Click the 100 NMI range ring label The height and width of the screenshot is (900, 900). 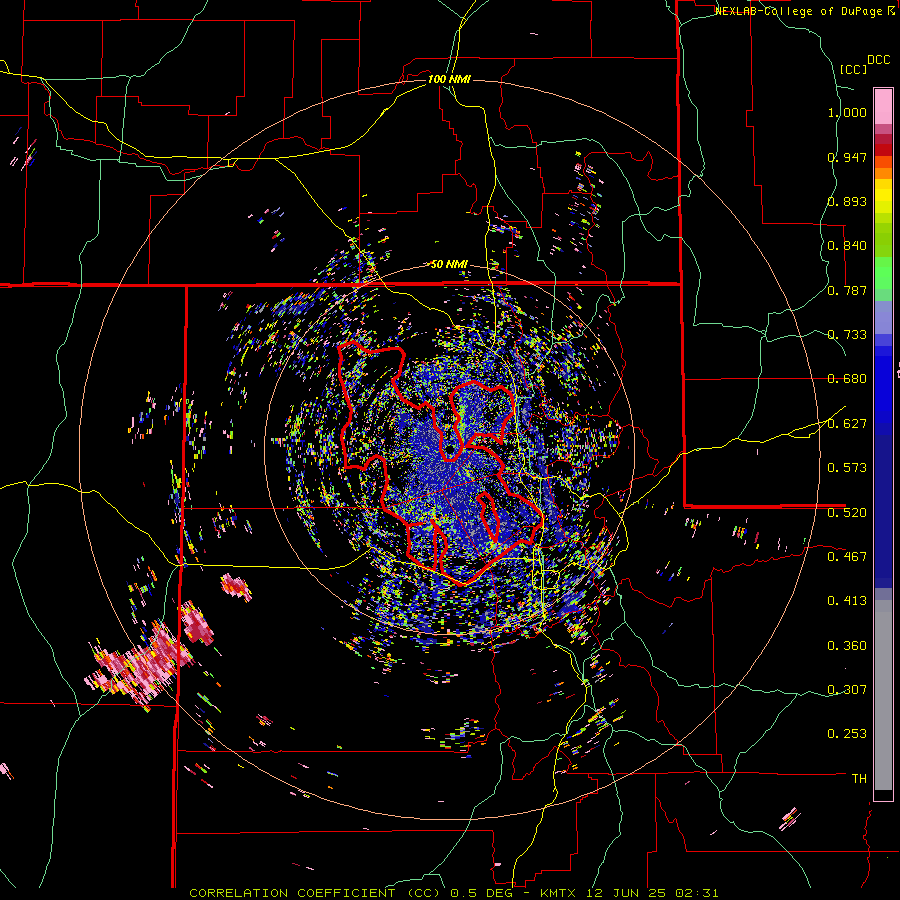click(x=449, y=79)
